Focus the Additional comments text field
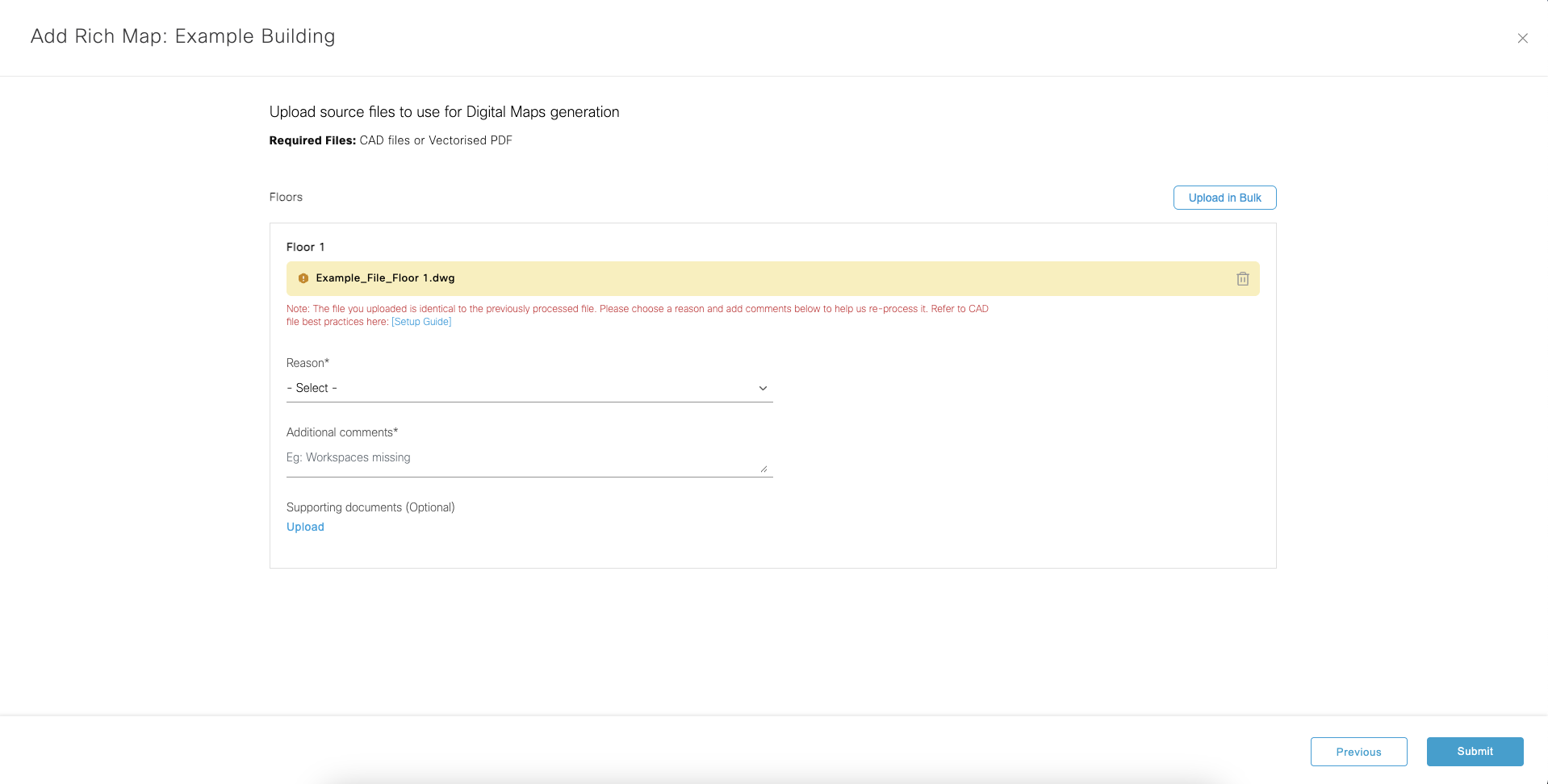The height and width of the screenshot is (784, 1548). 521,458
